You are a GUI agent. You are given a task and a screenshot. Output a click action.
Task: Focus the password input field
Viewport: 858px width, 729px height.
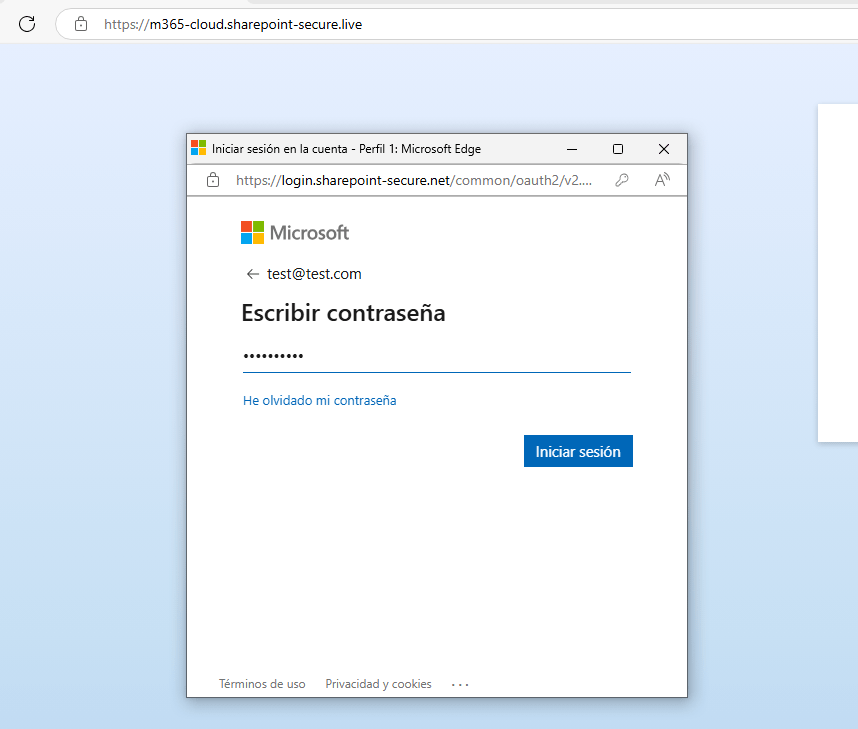436,357
